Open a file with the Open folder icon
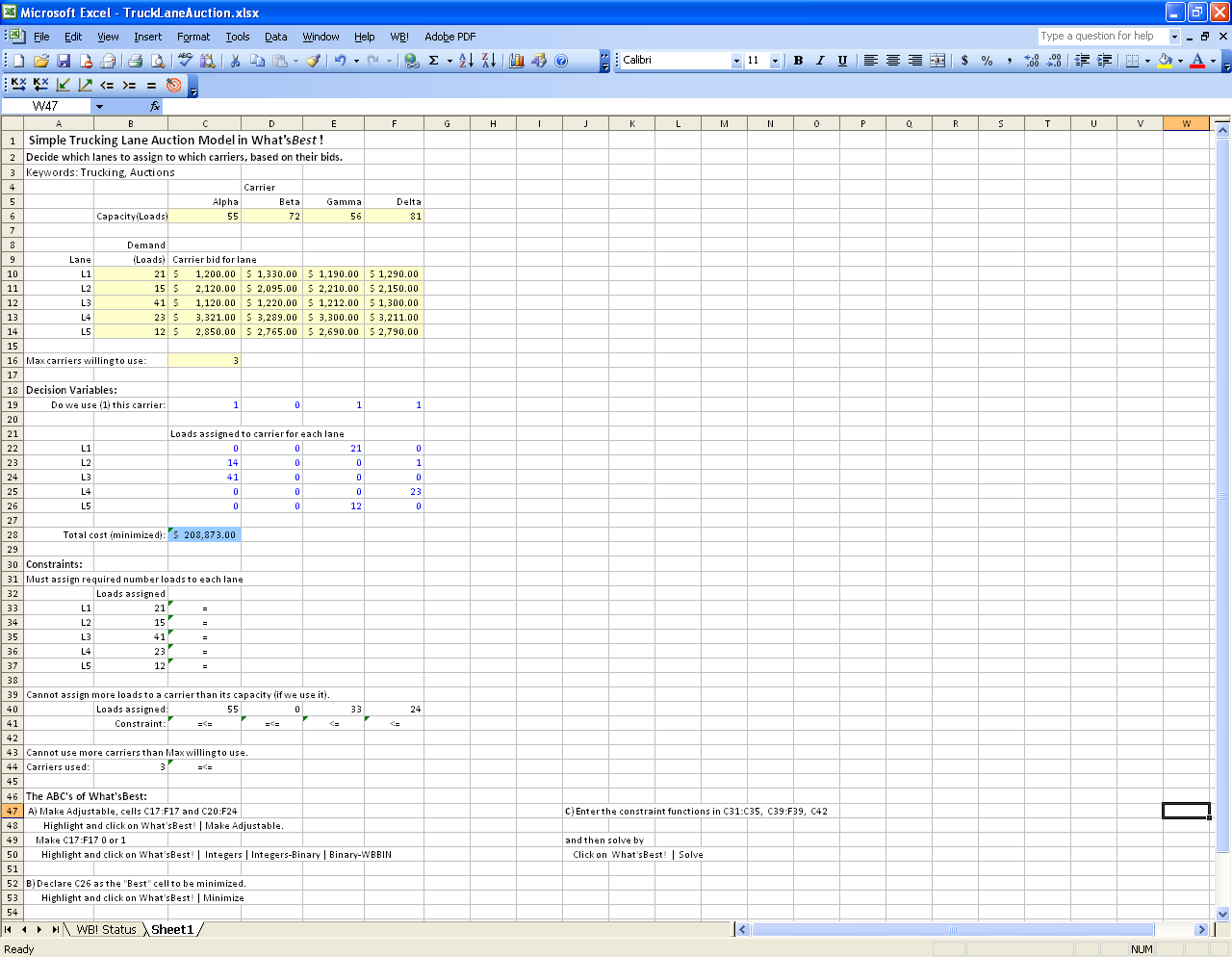1232x957 pixels. point(40,61)
